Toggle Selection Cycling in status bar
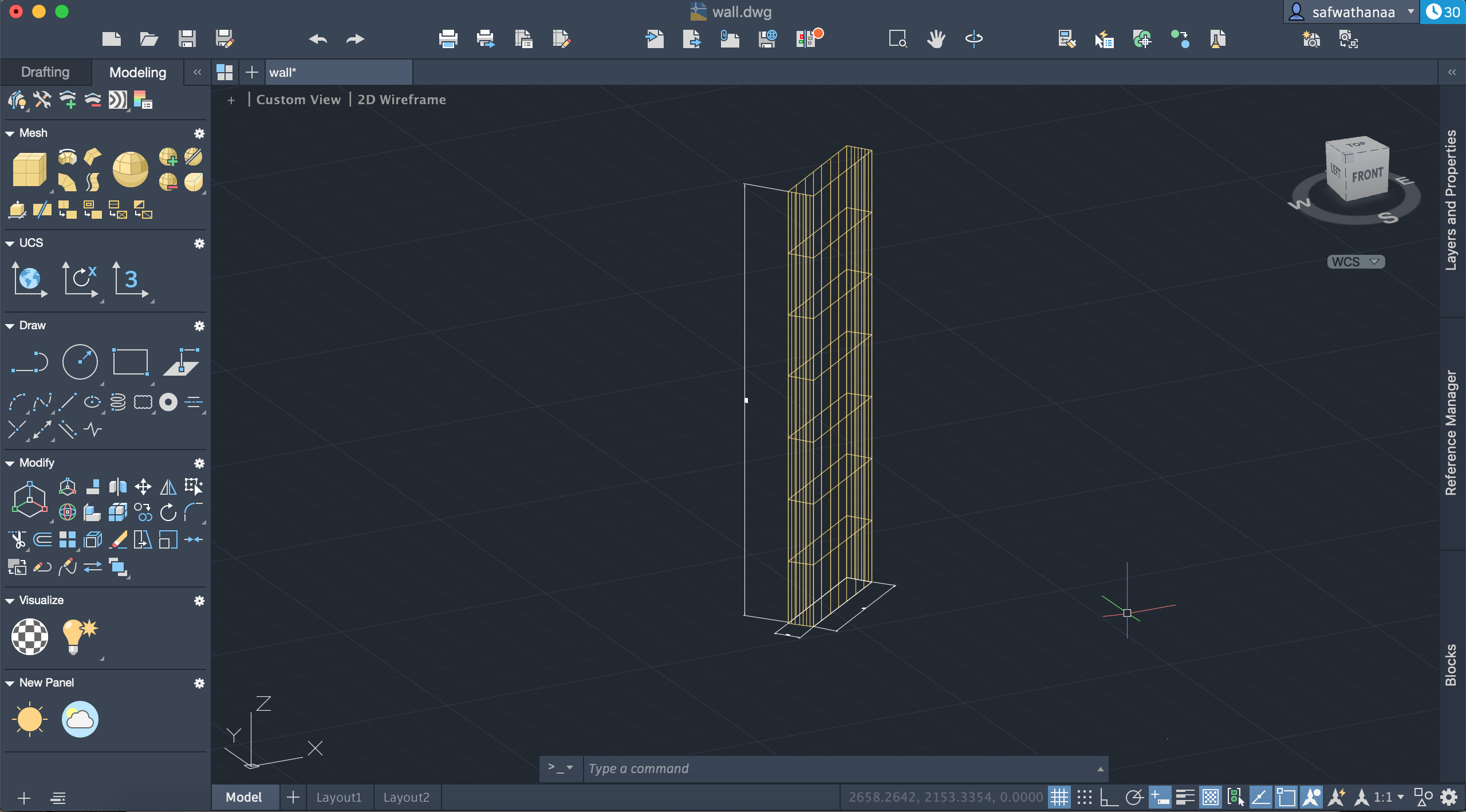Viewport: 1466px width, 812px height. point(1235,797)
